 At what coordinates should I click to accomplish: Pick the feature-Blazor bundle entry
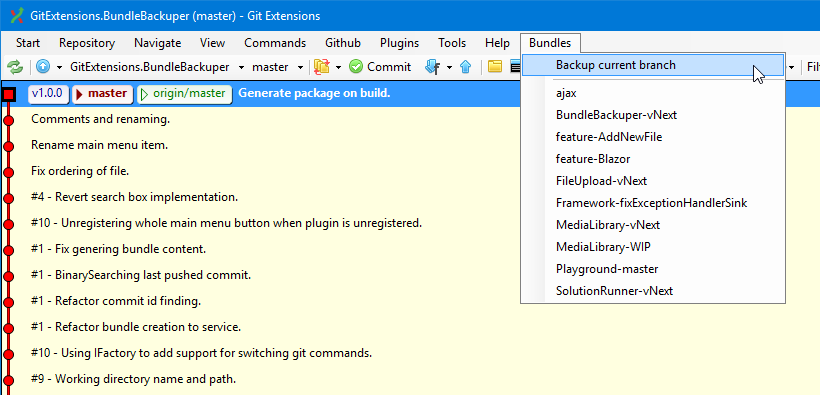653,159
